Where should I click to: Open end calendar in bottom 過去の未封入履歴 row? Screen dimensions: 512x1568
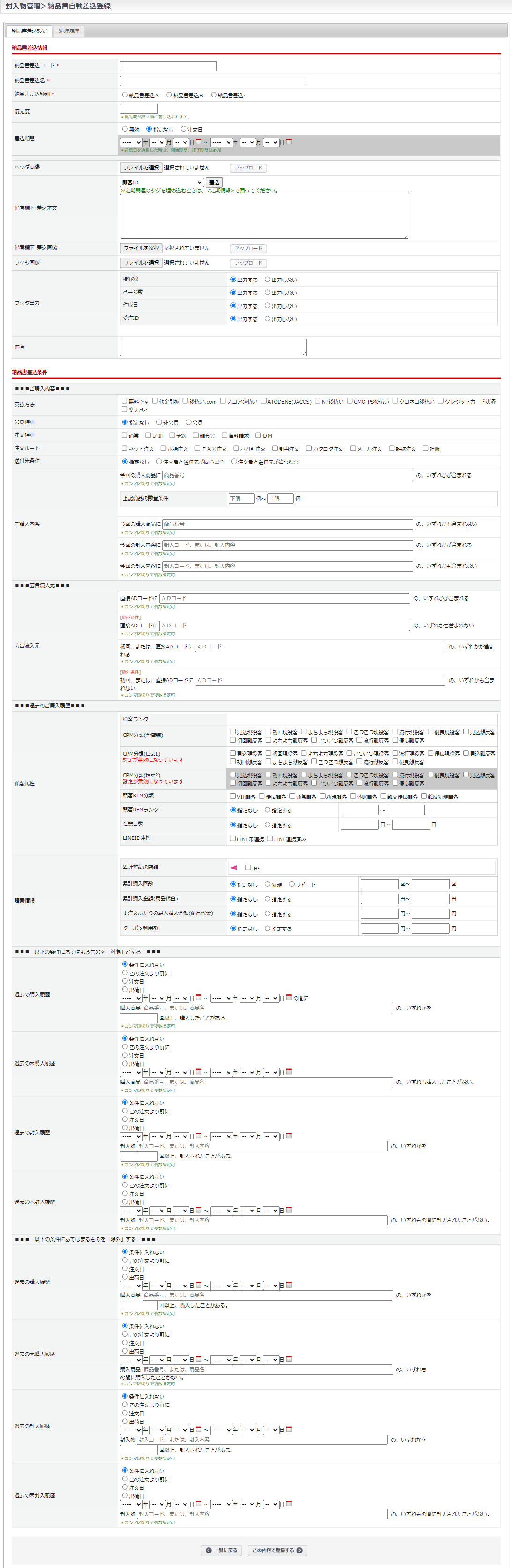pos(289,1503)
